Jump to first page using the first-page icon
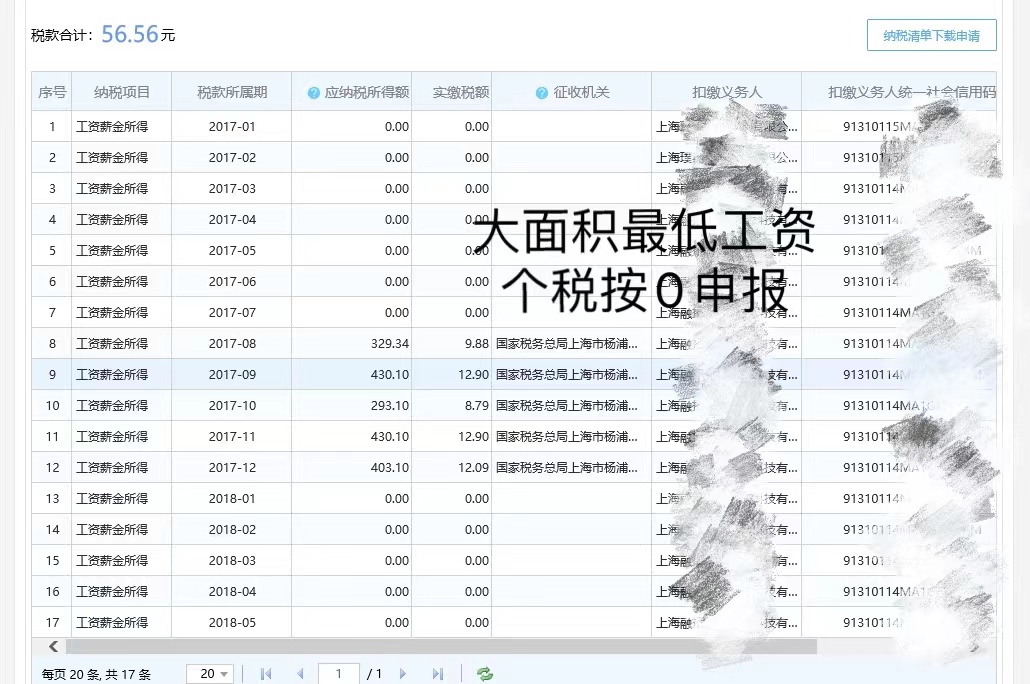The image size is (1030, 684). click(x=265, y=673)
